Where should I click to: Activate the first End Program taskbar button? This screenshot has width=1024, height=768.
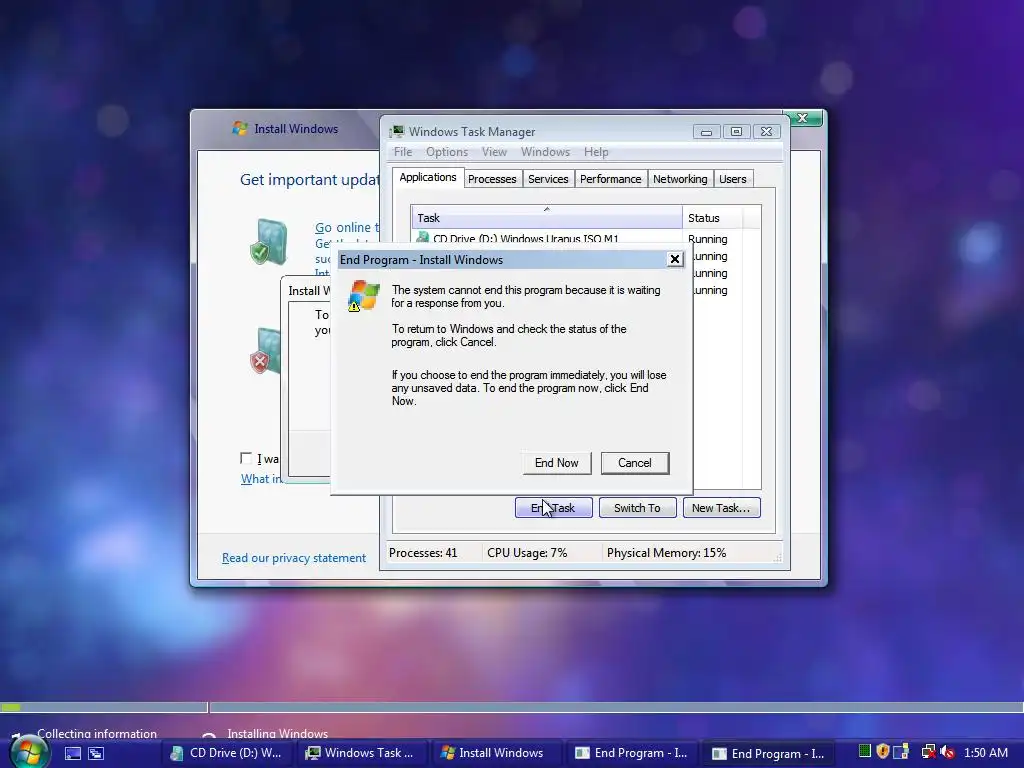click(x=631, y=753)
